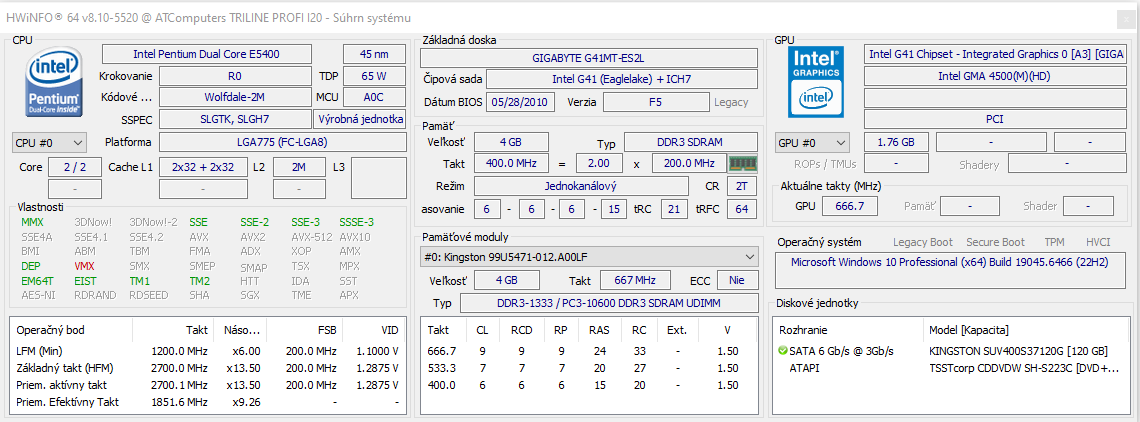
Task: Click the chipset Intel G41 (Eaglelake) + ICH7 field
Action: (x=622, y=79)
